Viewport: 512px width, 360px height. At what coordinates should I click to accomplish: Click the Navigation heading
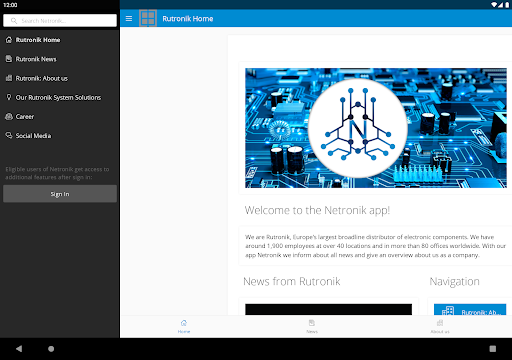coord(454,282)
